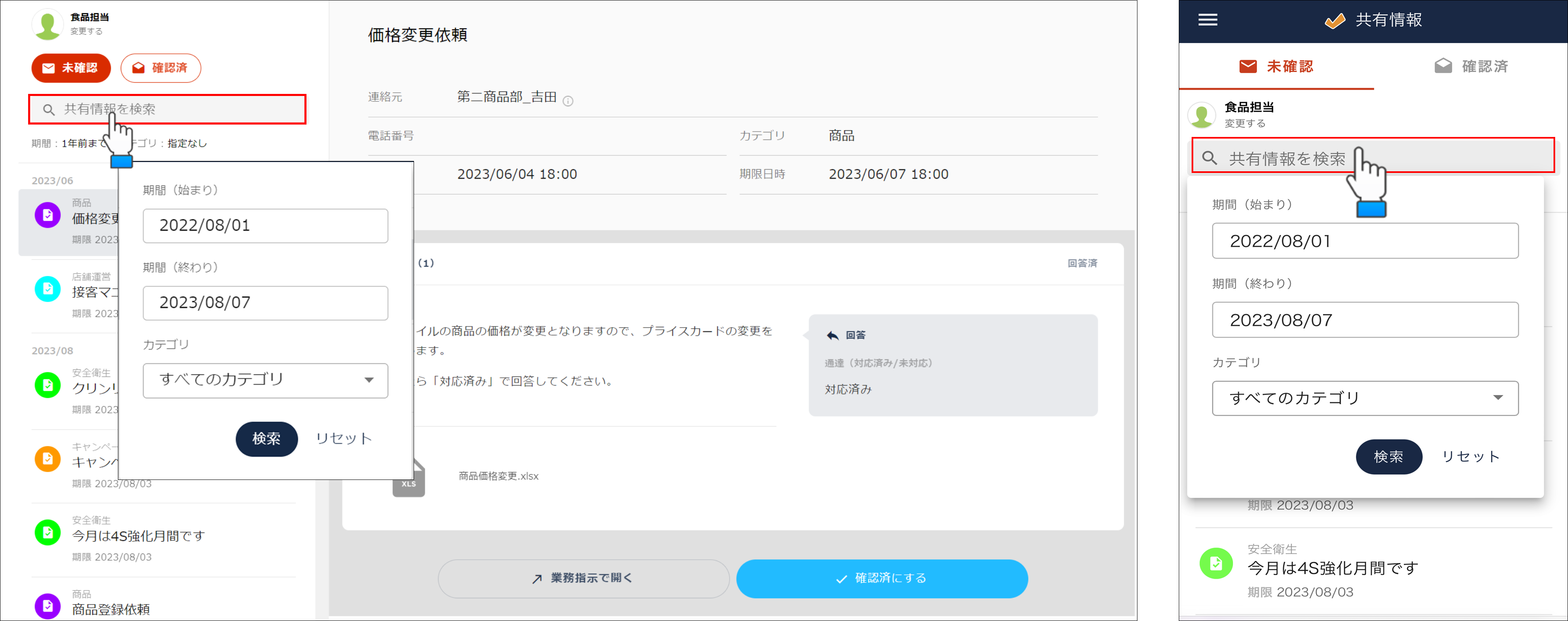Click the purple 価格変更 item icon
This screenshot has width=1568, height=621.
click(x=48, y=216)
